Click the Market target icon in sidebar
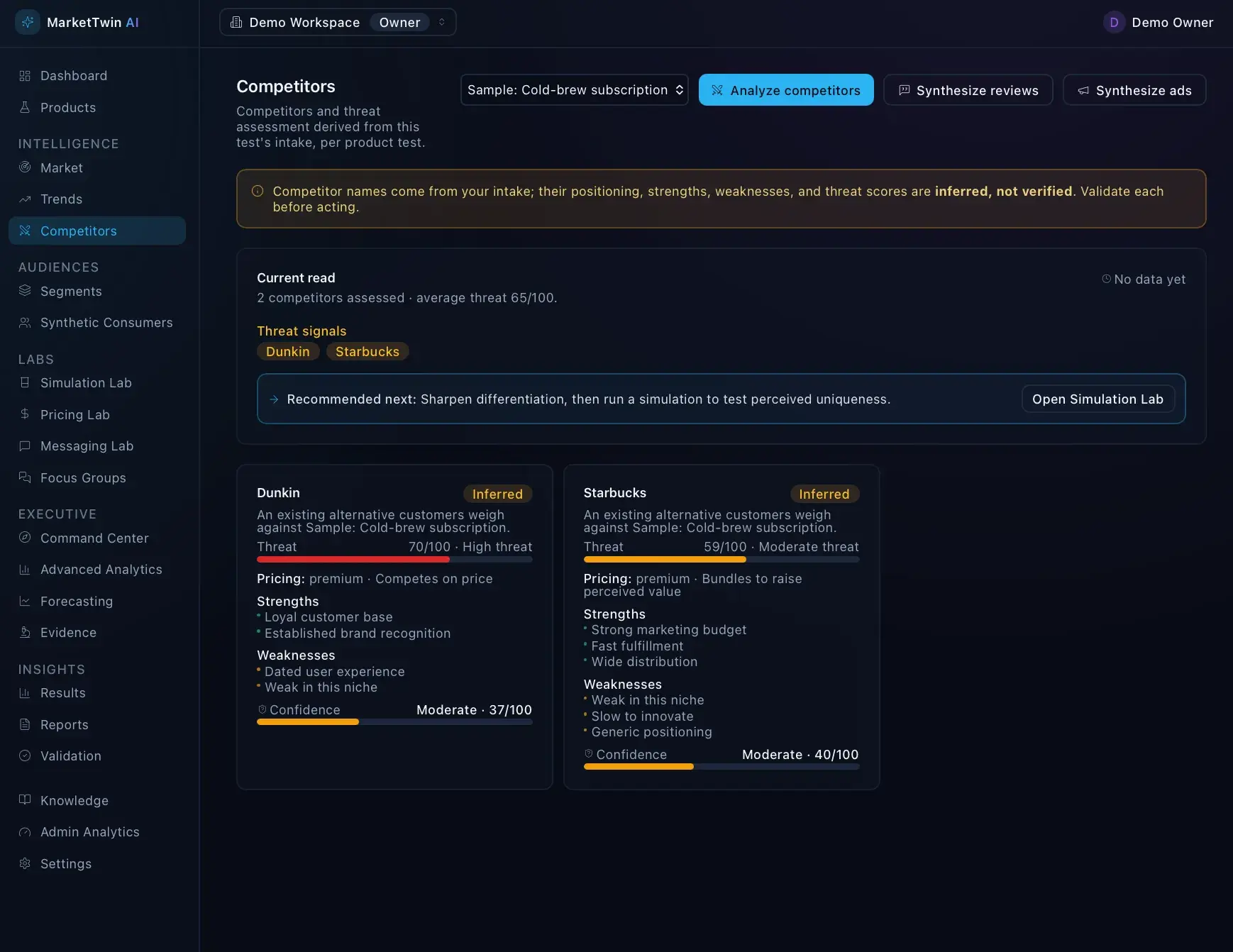The width and height of the screenshot is (1233, 952). click(25, 167)
